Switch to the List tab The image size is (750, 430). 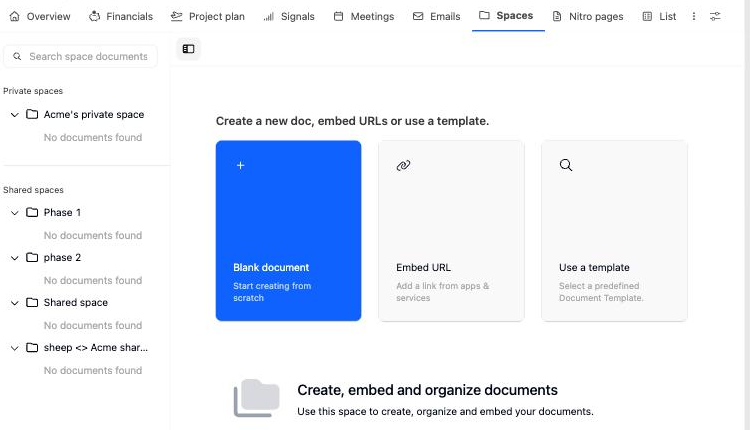coord(659,16)
